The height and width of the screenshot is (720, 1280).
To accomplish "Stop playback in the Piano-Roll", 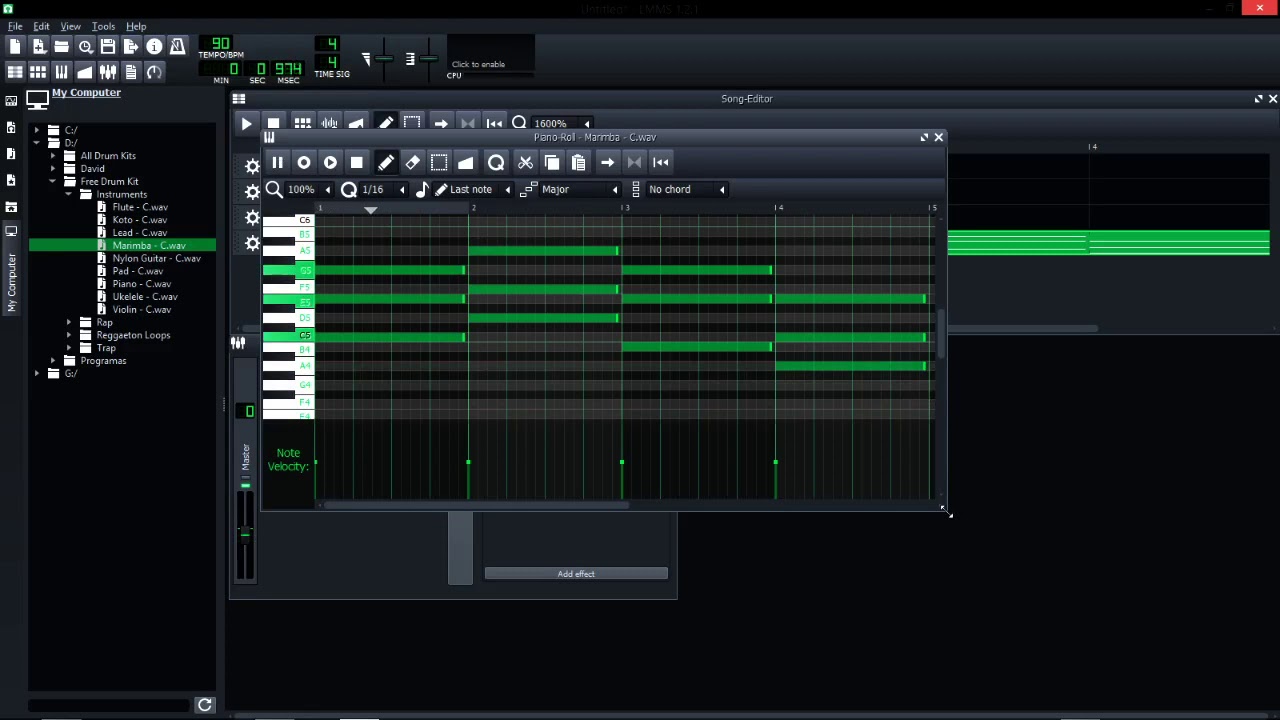I will 357,162.
